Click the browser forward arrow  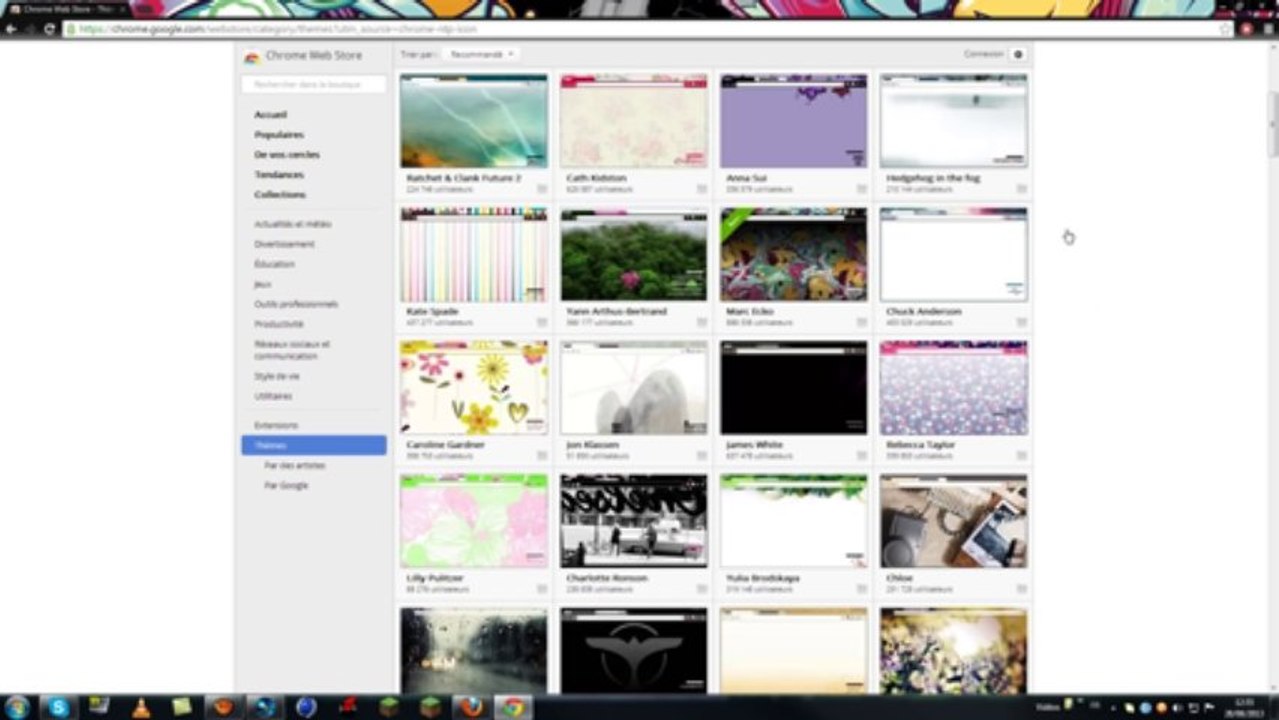coord(30,29)
